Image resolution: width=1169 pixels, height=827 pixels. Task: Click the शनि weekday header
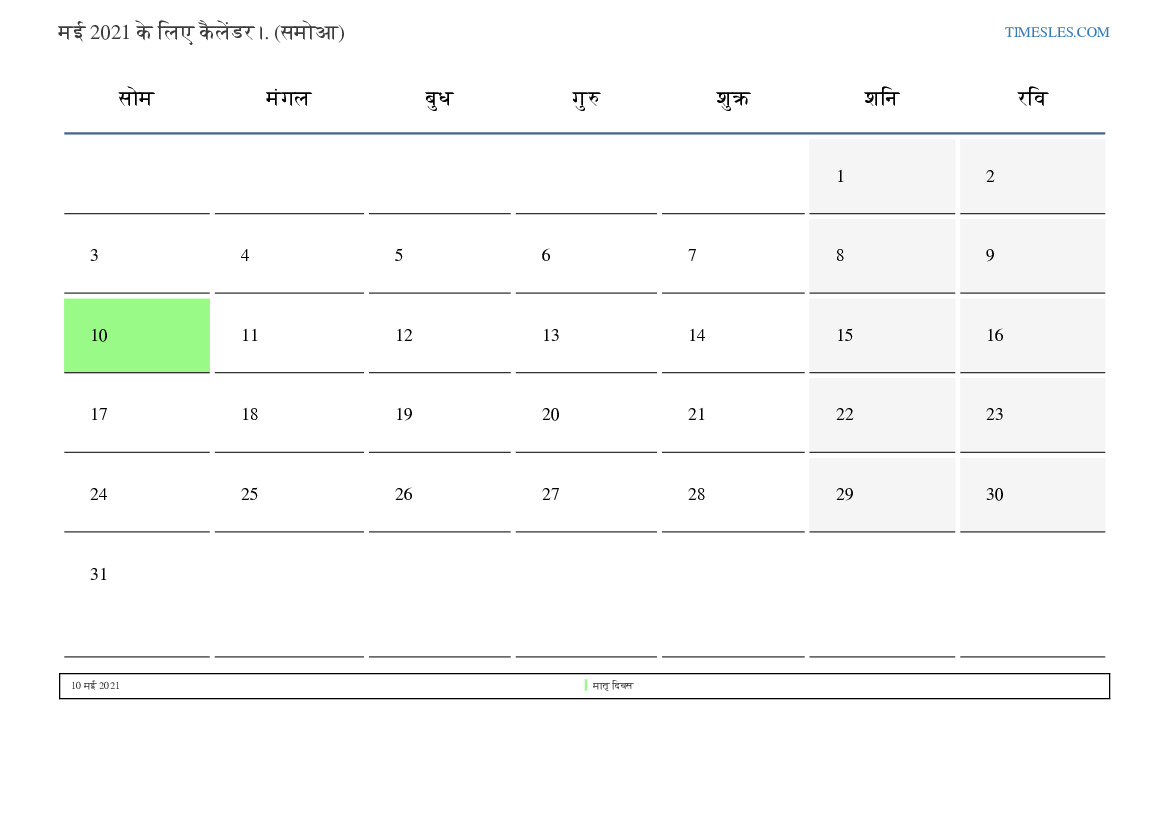[881, 99]
